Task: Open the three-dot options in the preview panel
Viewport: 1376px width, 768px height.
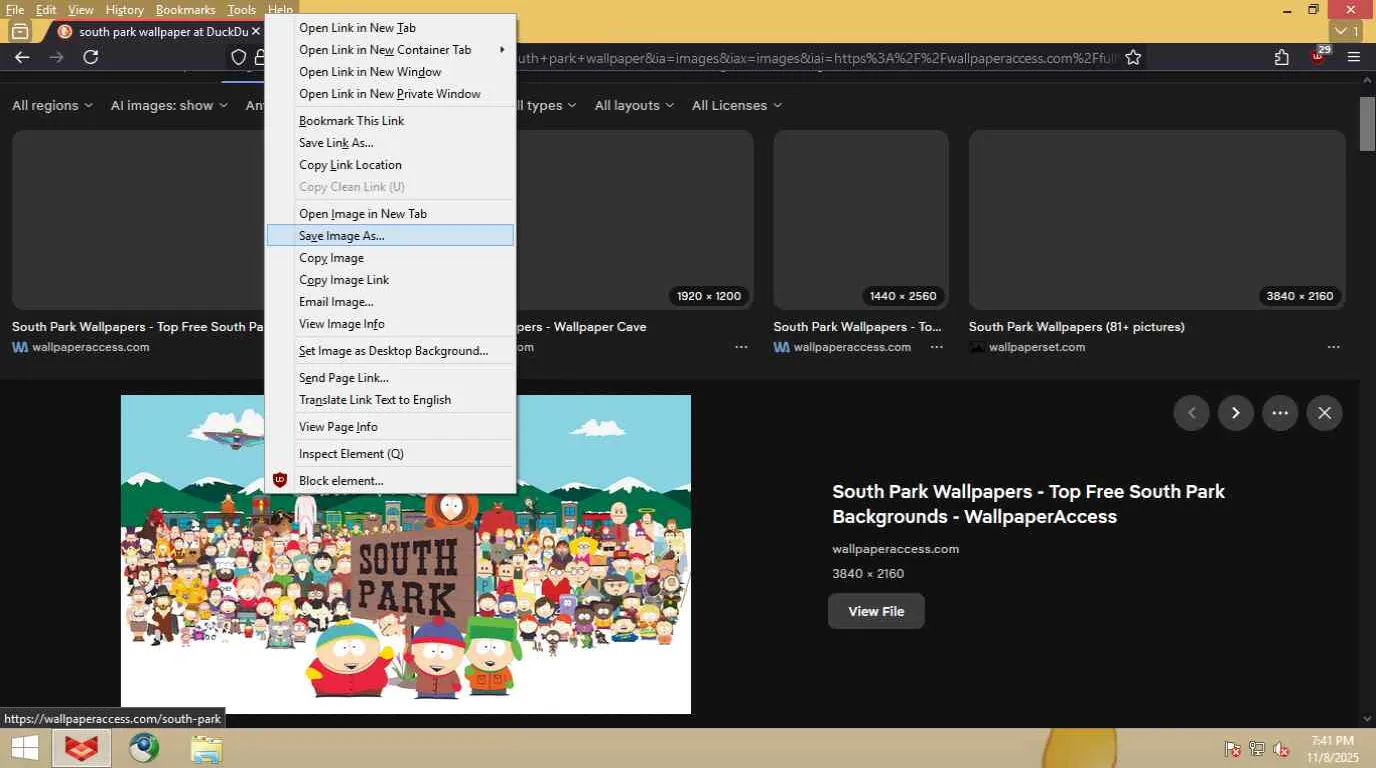Action: click(x=1280, y=413)
